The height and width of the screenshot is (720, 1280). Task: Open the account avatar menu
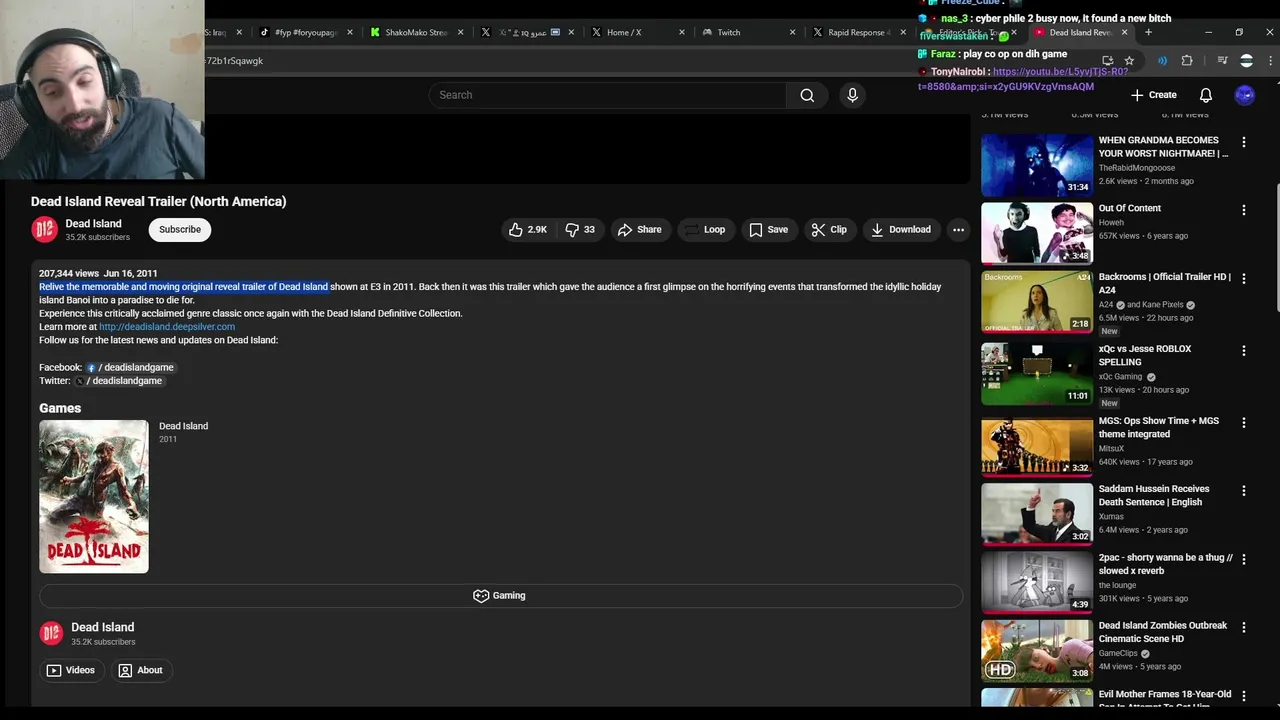1244,95
